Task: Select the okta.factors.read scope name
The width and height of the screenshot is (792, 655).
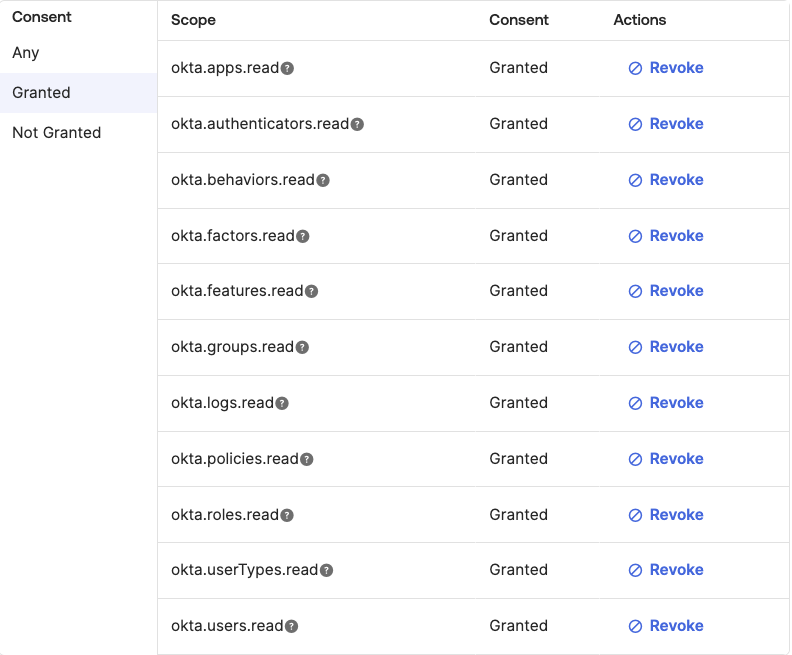Action: point(233,236)
